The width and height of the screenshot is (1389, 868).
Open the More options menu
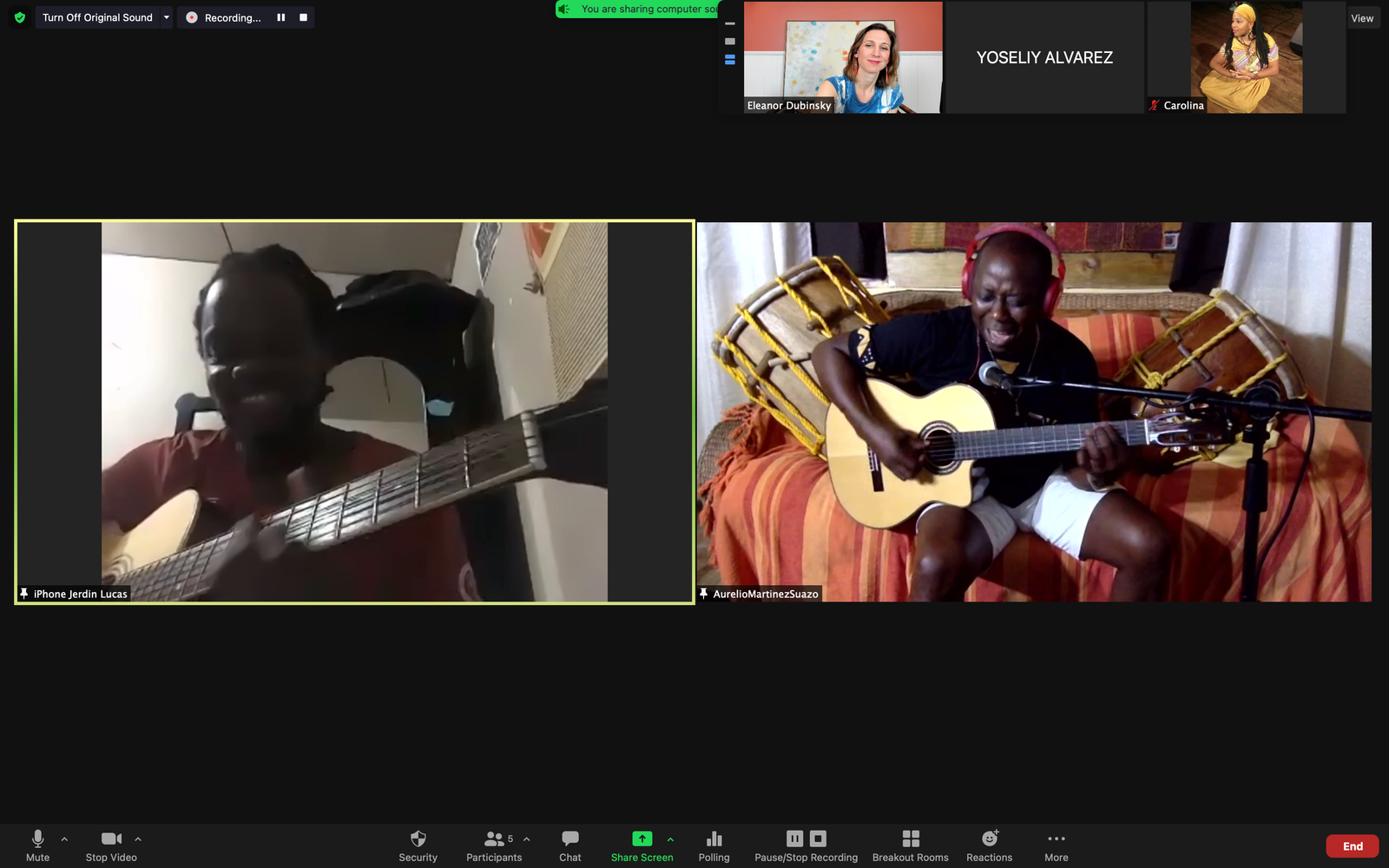[x=1056, y=845]
